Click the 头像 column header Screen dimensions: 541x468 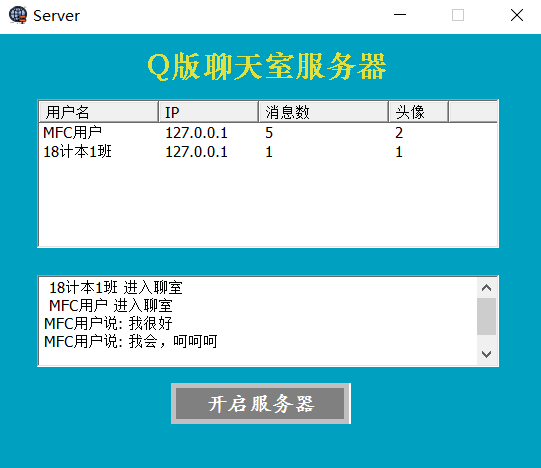(419, 112)
